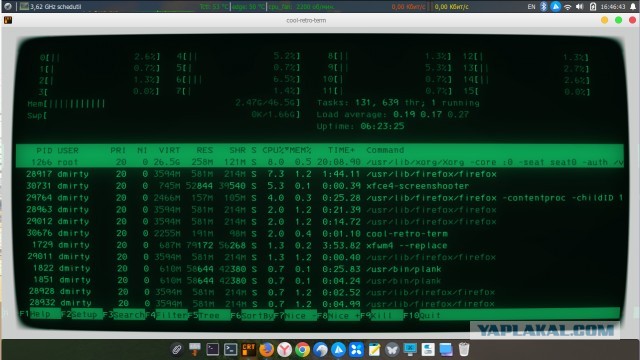Open the blue paper-plane triangle dock app
This screenshot has height=360, width=640.
pos(338,350)
